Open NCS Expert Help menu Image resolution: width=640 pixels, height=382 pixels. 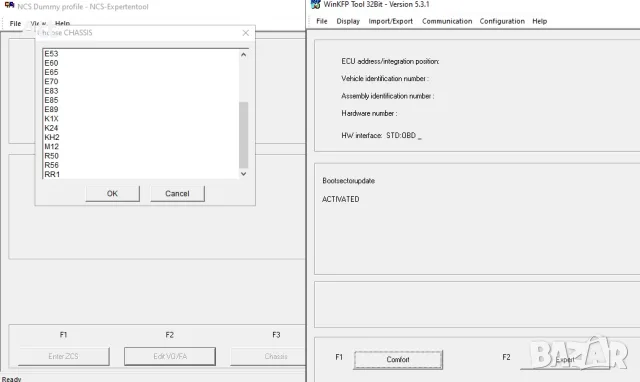(62, 23)
